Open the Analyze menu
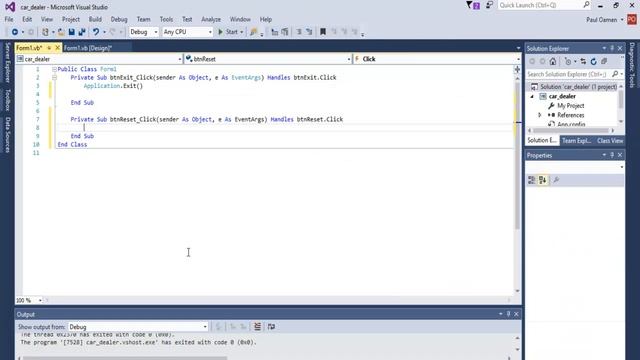 (211, 19)
